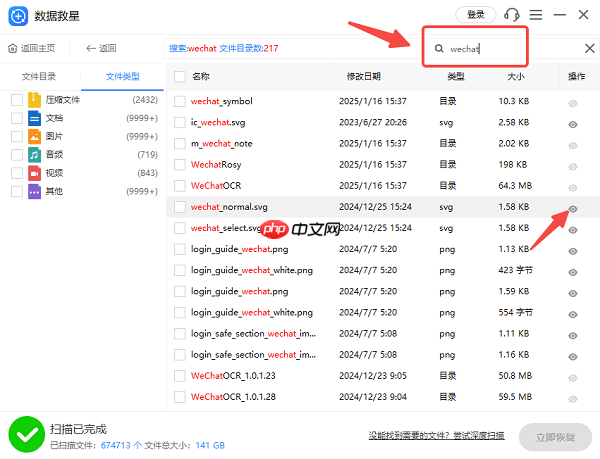This screenshot has width=600, height=459.
Task: Select the WeChatOCR_1.0.1.23 row checkbox
Action: click(180, 376)
